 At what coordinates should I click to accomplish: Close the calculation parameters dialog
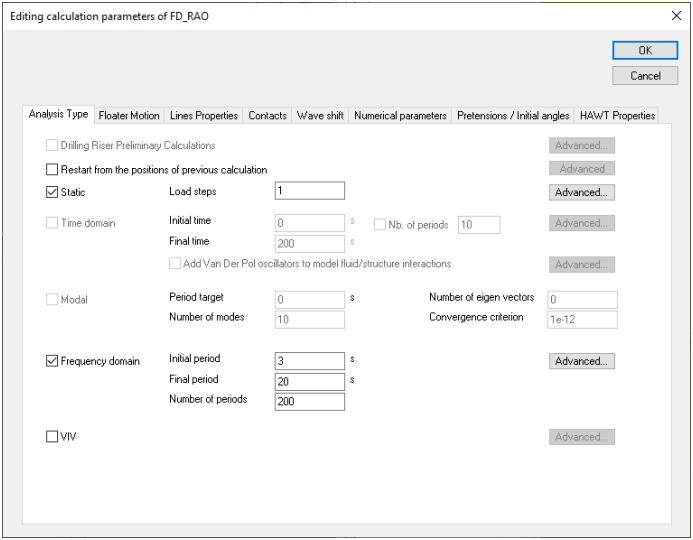pos(675,17)
